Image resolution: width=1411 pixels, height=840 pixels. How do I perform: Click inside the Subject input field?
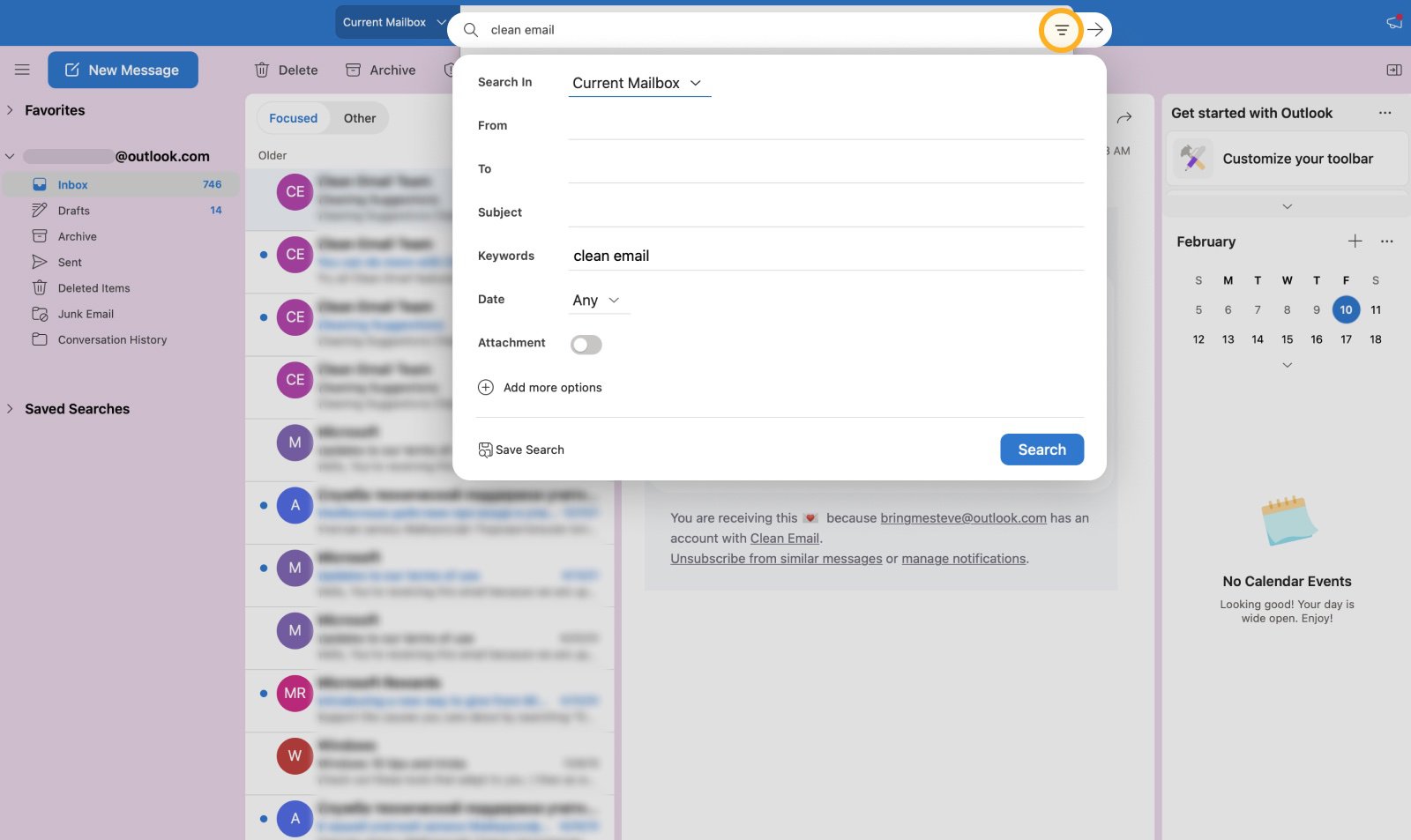pyautogui.click(x=825, y=212)
